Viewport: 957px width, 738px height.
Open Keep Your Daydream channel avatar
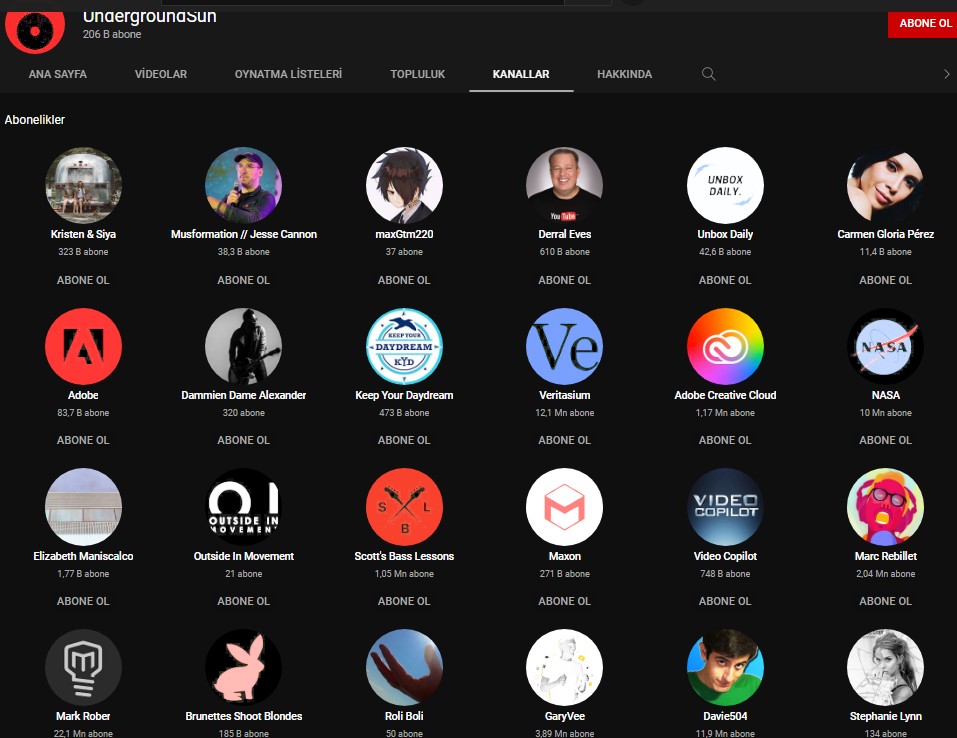[404, 346]
